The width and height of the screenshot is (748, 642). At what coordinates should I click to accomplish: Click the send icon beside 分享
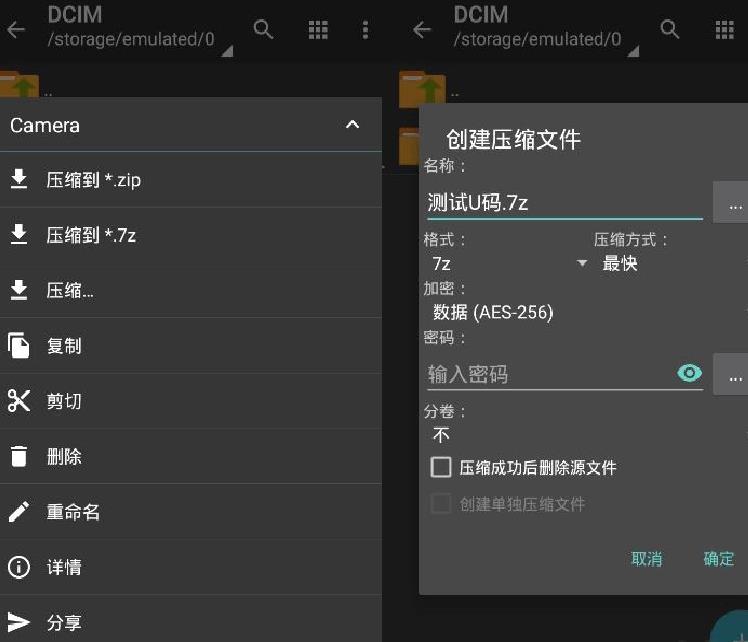tap(19, 622)
